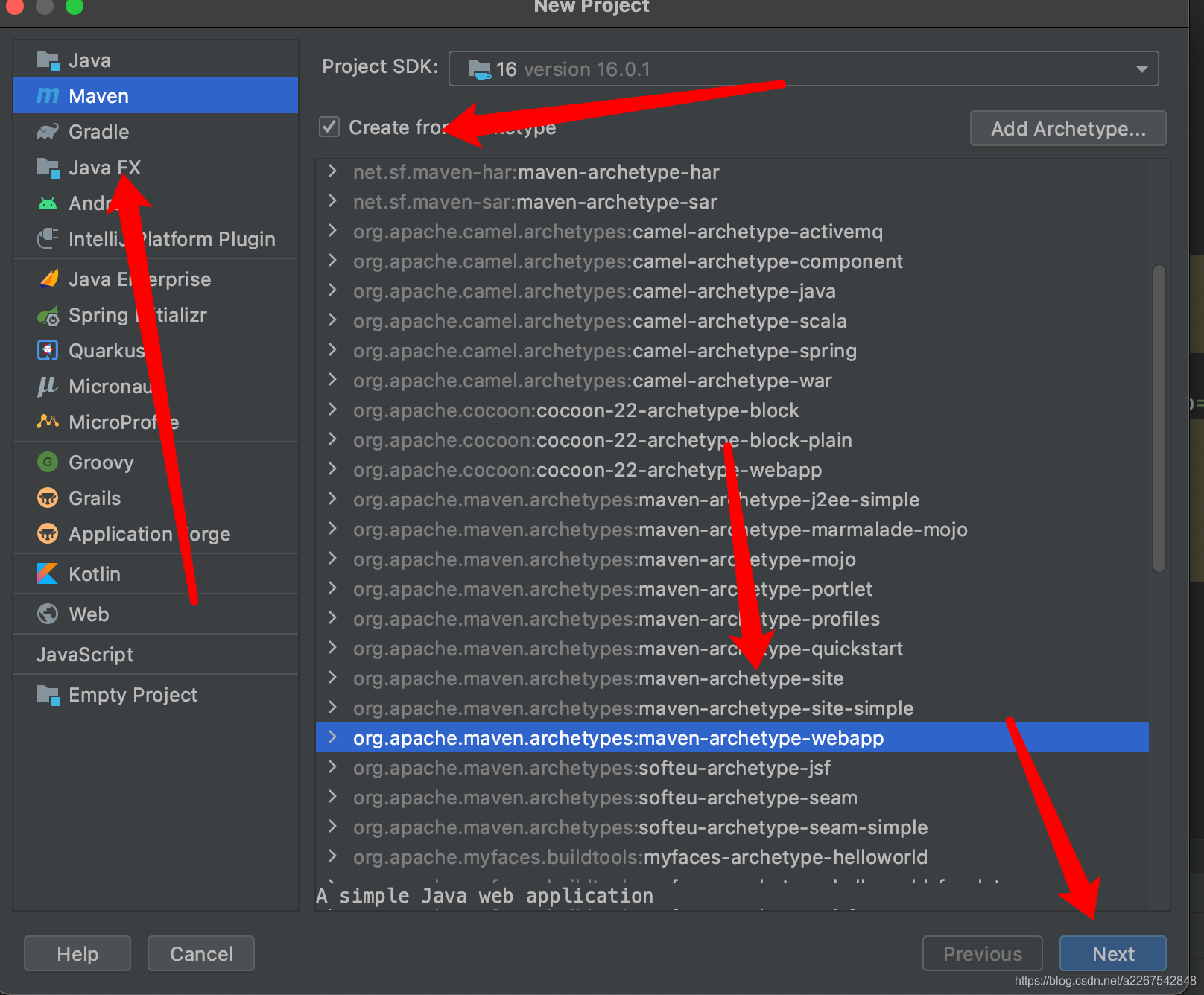Click the Groovy green G icon
The height and width of the screenshot is (995, 1204).
coord(48,462)
